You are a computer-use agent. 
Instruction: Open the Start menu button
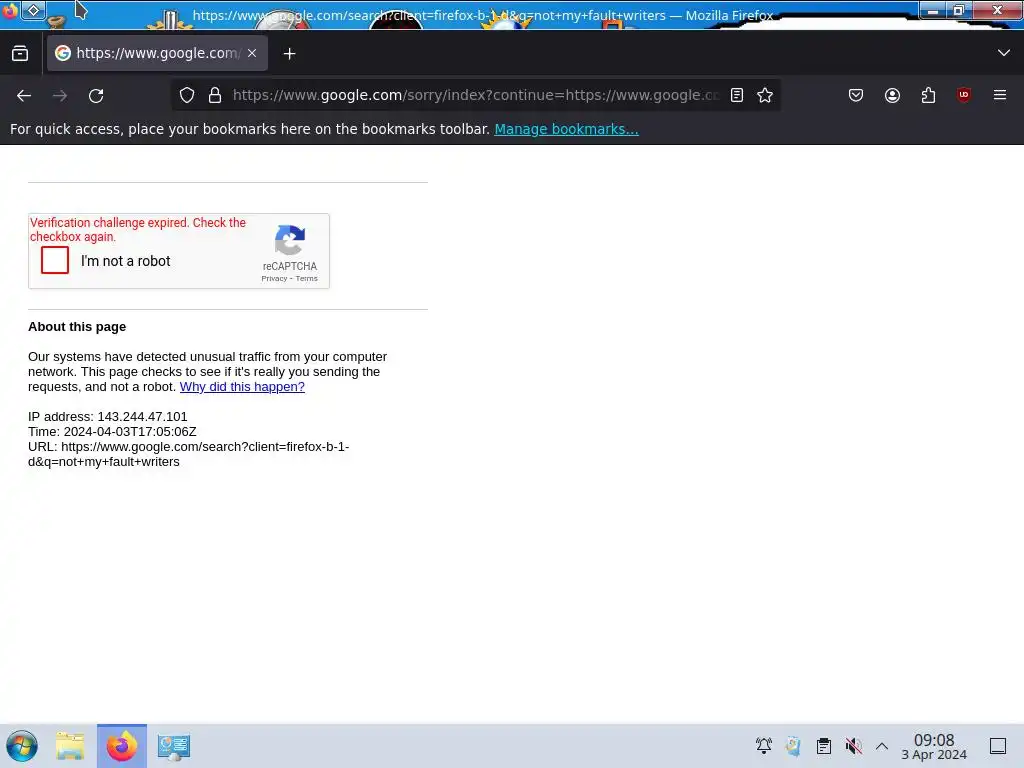[x=22, y=746]
